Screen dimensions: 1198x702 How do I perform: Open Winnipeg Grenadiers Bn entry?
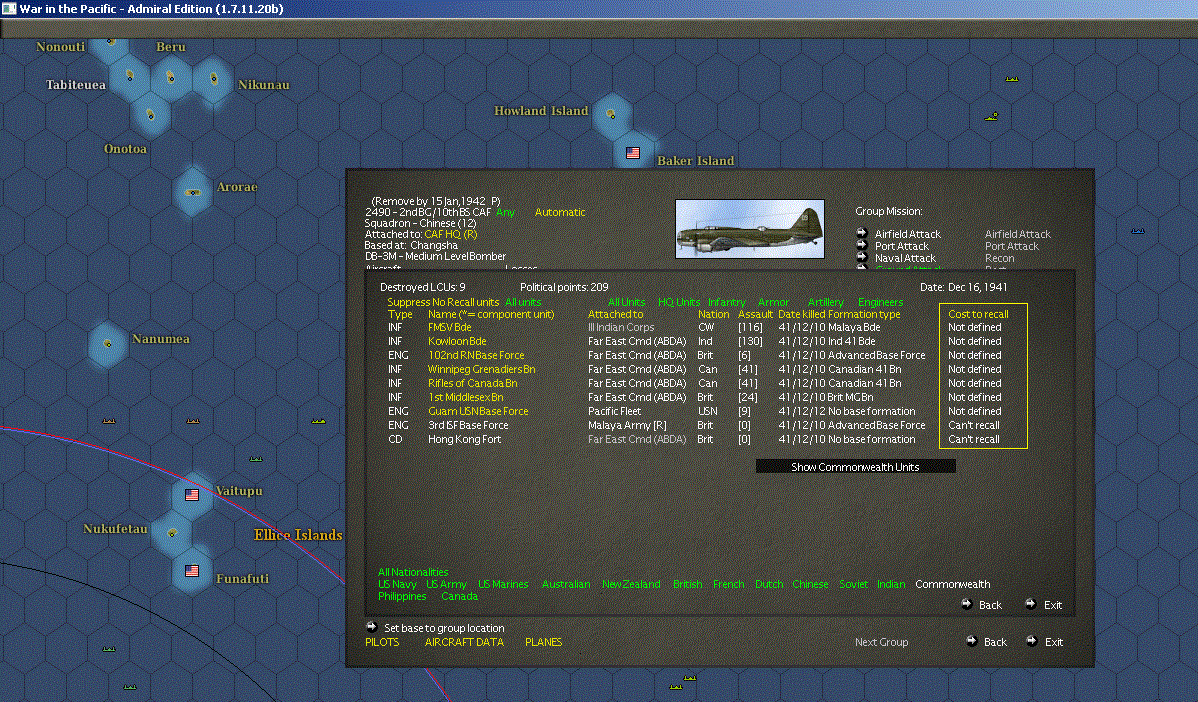[481, 370]
